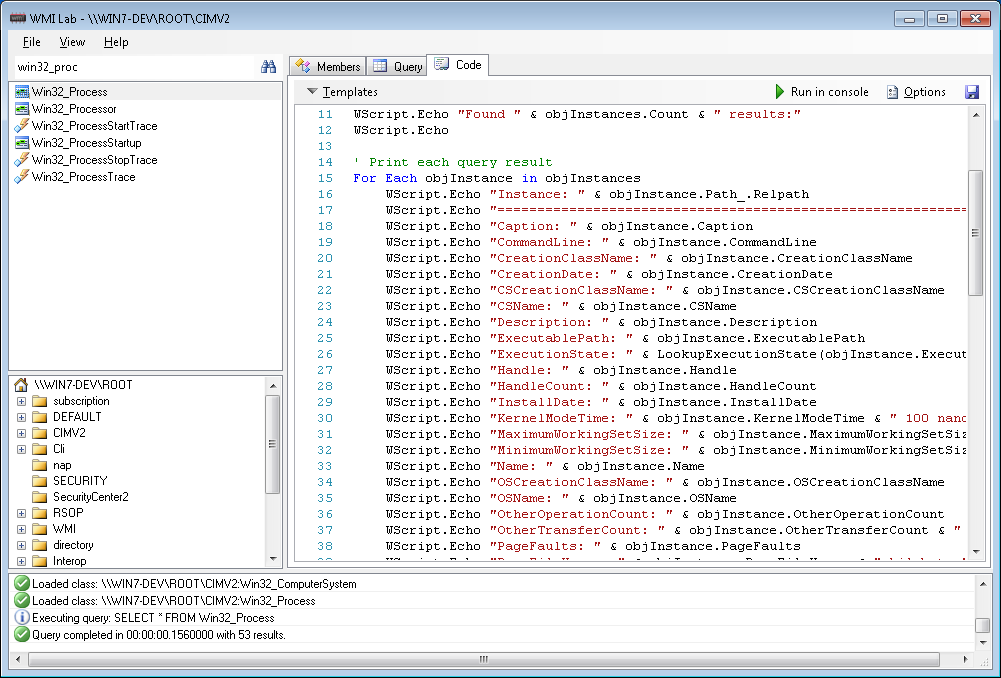Click the log panel scroll up arrow
The image size is (1001, 678).
click(983, 584)
